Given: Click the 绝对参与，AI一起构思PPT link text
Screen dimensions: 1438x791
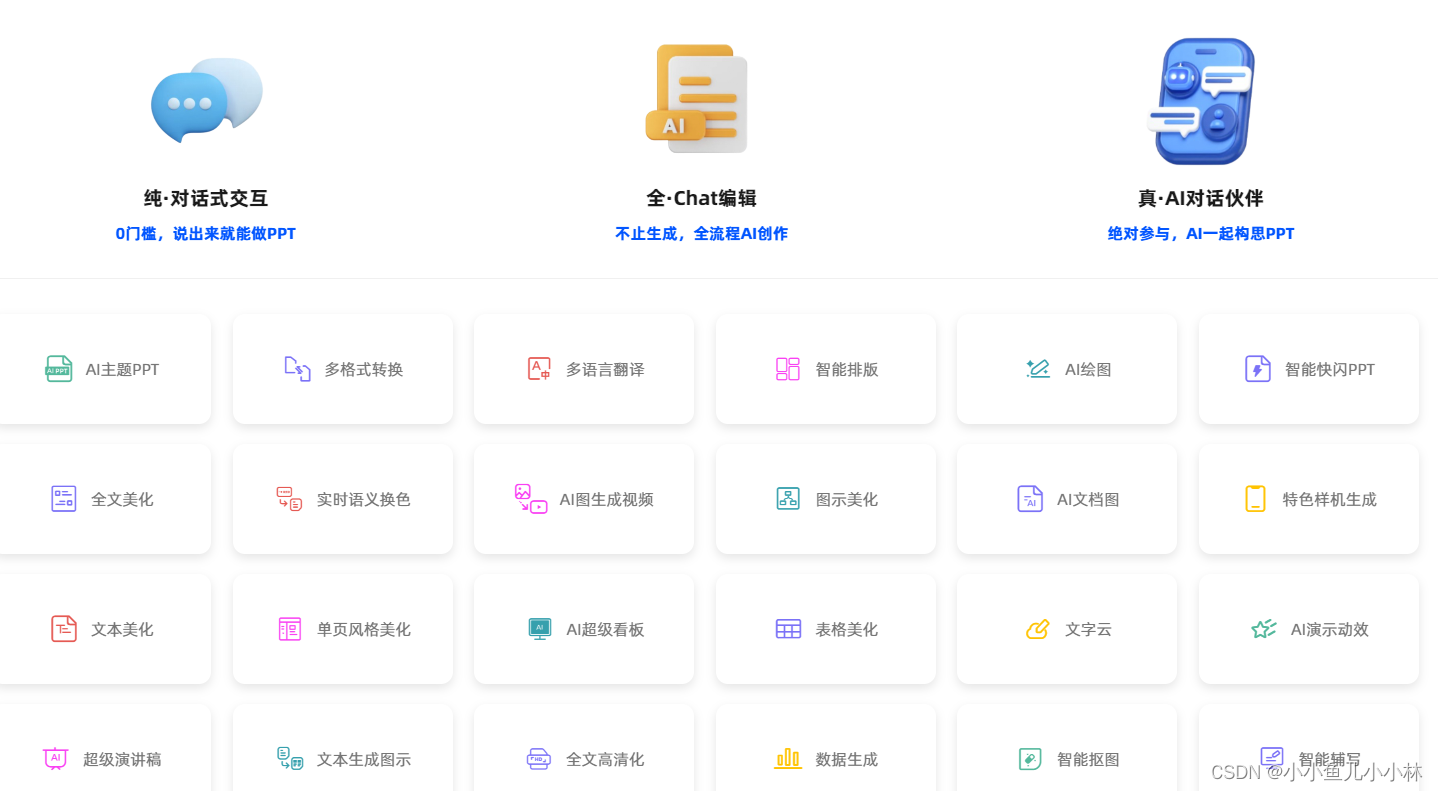Looking at the screenshot, I should (1200, 234).
